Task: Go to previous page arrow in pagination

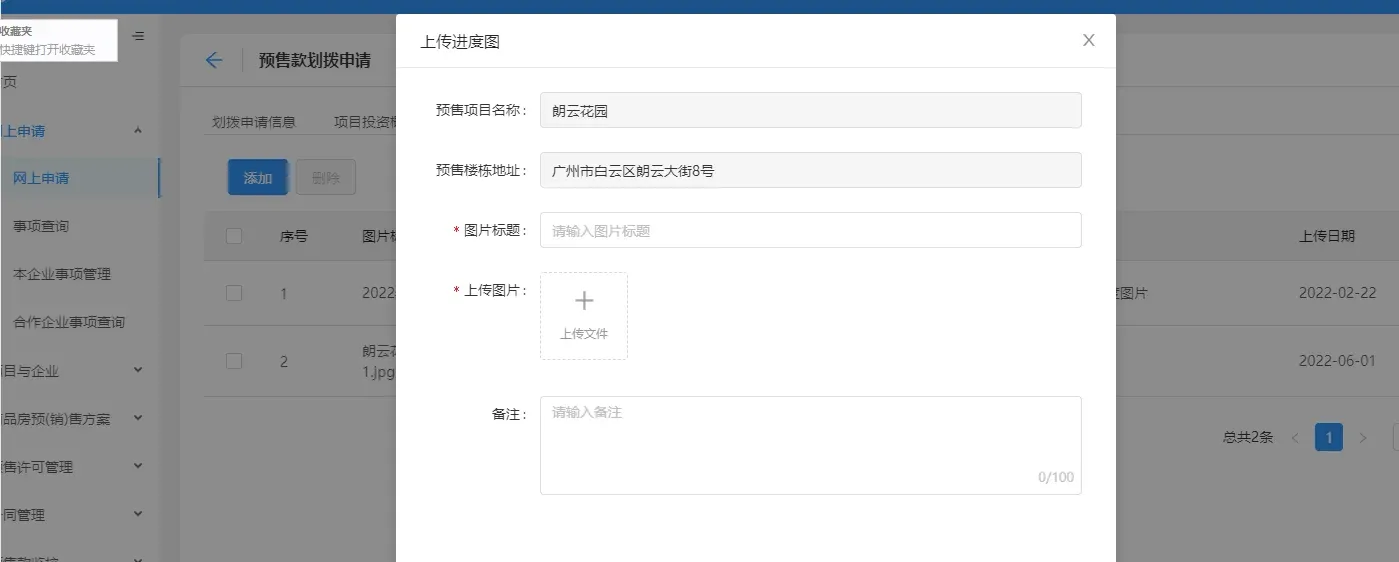Action: [1295, 438]
